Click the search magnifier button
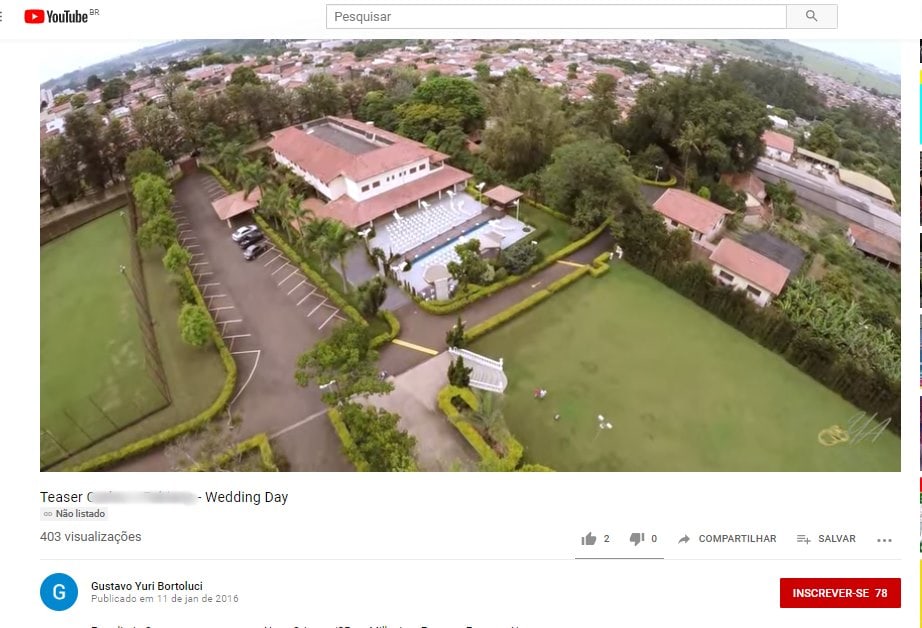Image resolution: width=922 pixels, height=628 pixels. [x=811, y=16]
